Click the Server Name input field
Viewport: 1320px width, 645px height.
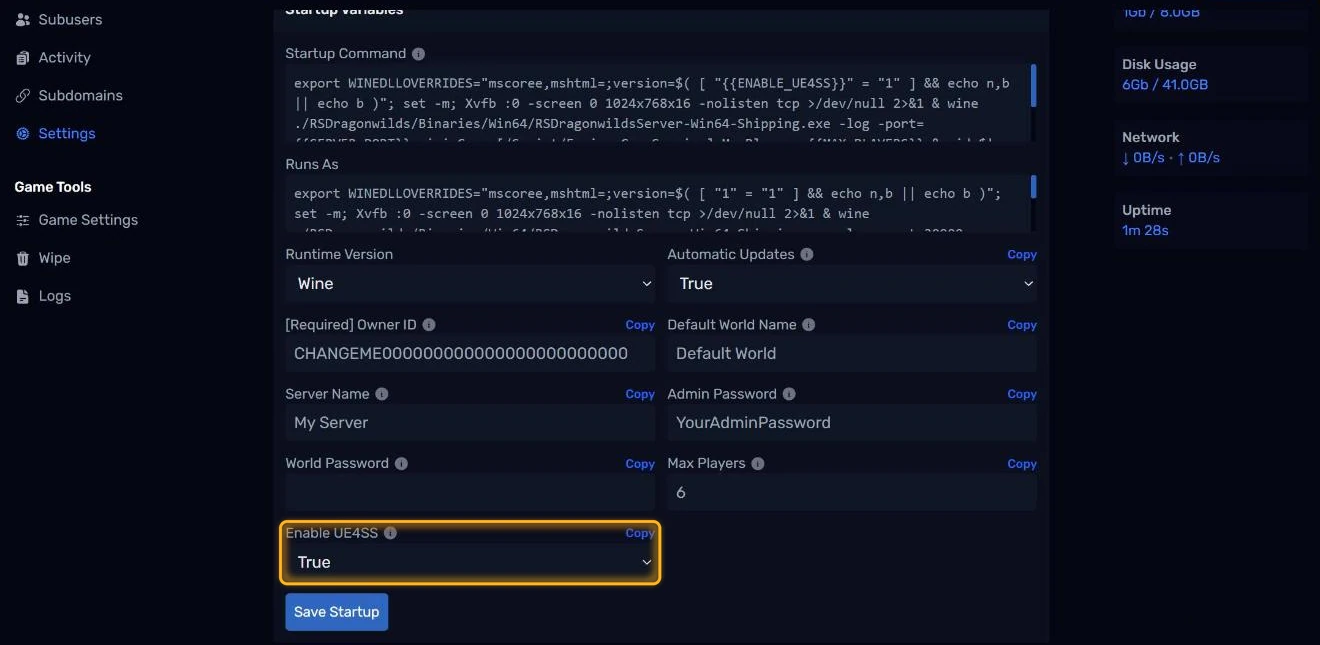click(470, 423)
